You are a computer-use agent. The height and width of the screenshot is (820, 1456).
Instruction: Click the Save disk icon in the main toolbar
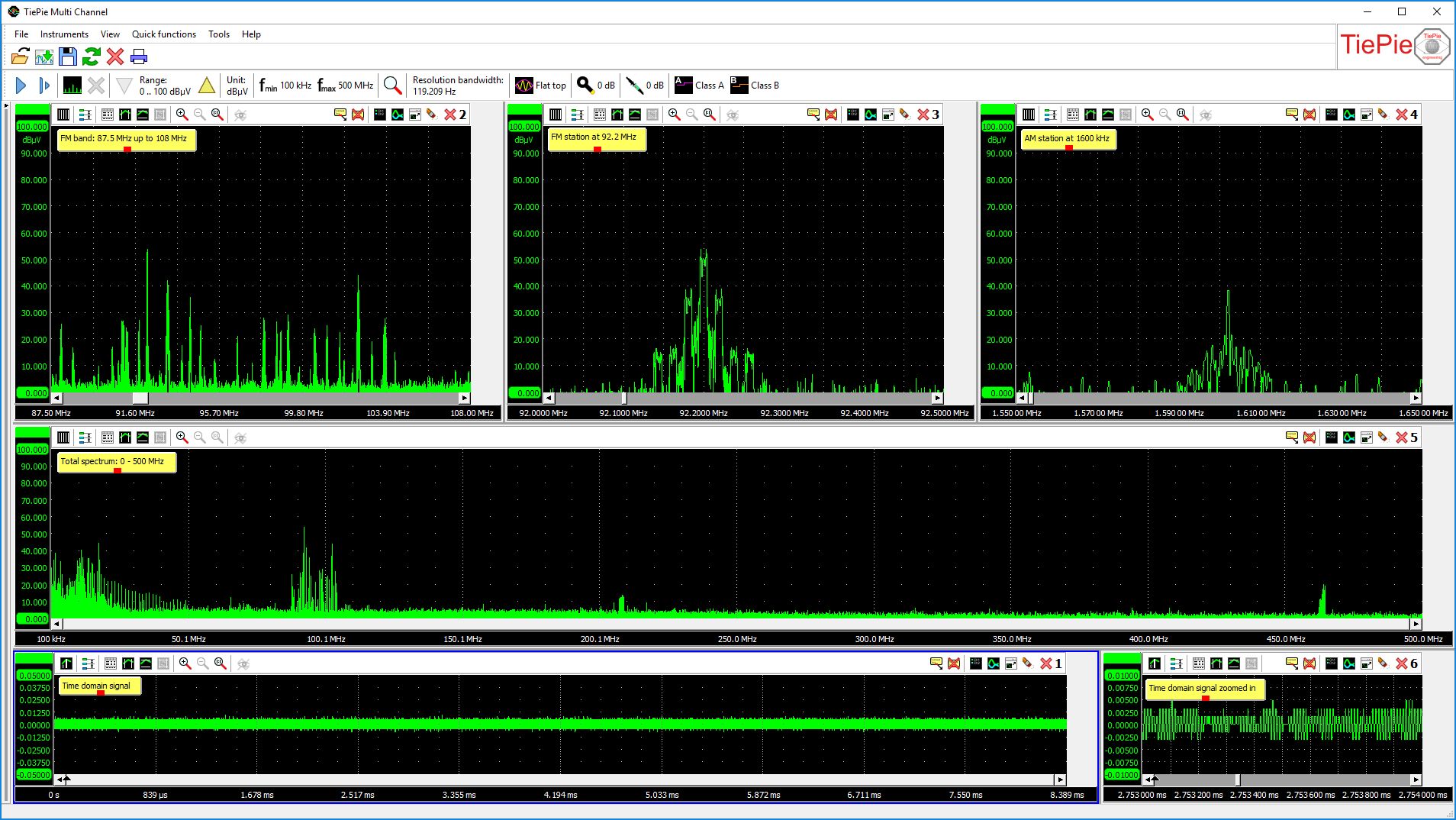[x=68, y=56]
